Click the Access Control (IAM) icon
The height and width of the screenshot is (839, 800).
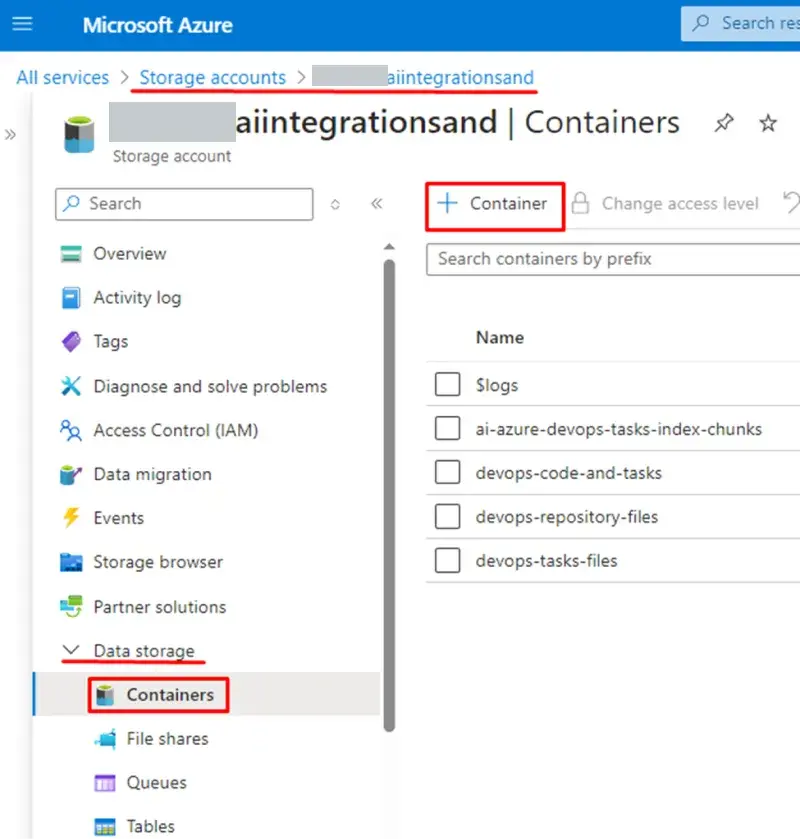71,430
